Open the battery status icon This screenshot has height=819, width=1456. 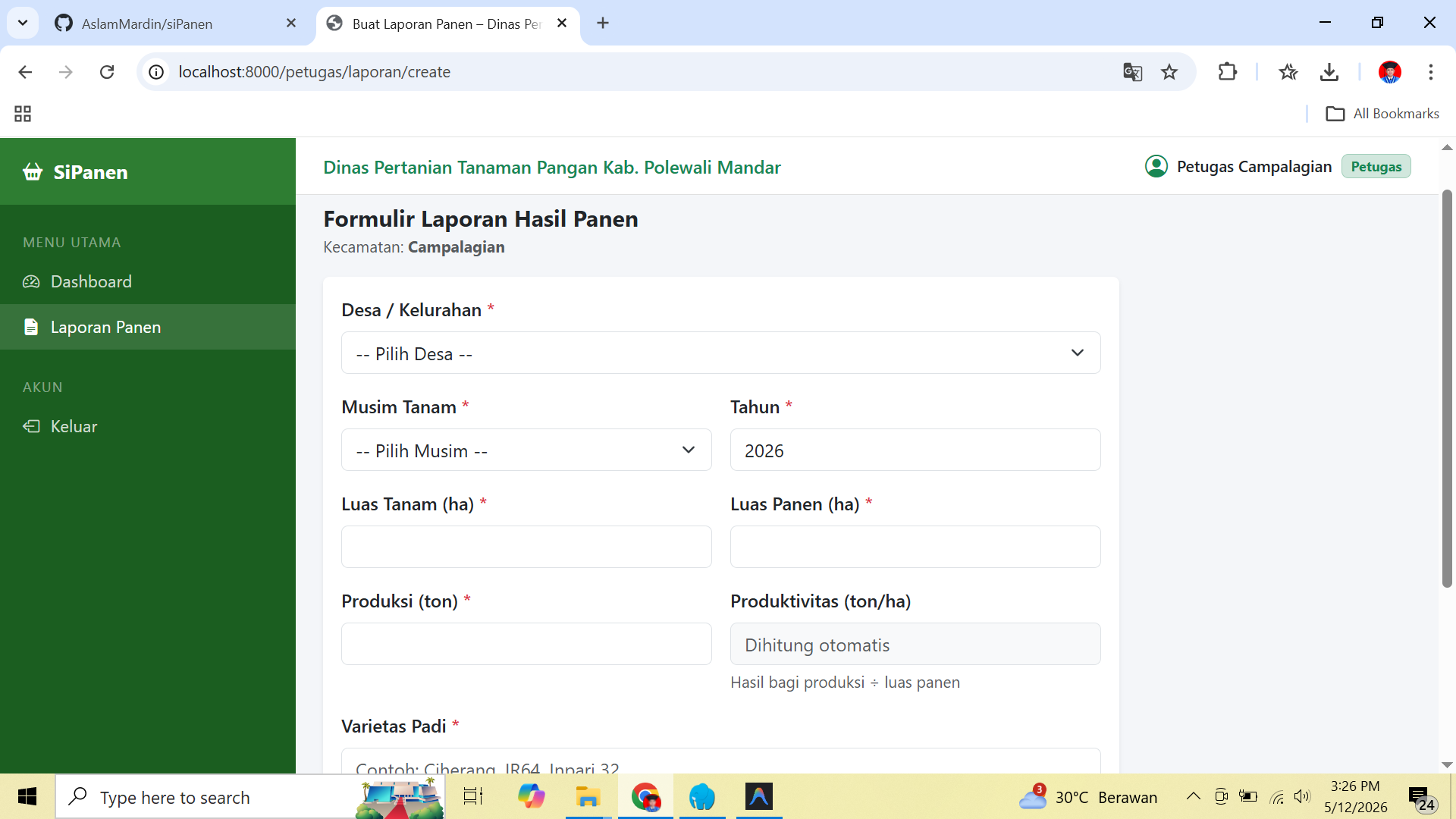(1248, 796)
